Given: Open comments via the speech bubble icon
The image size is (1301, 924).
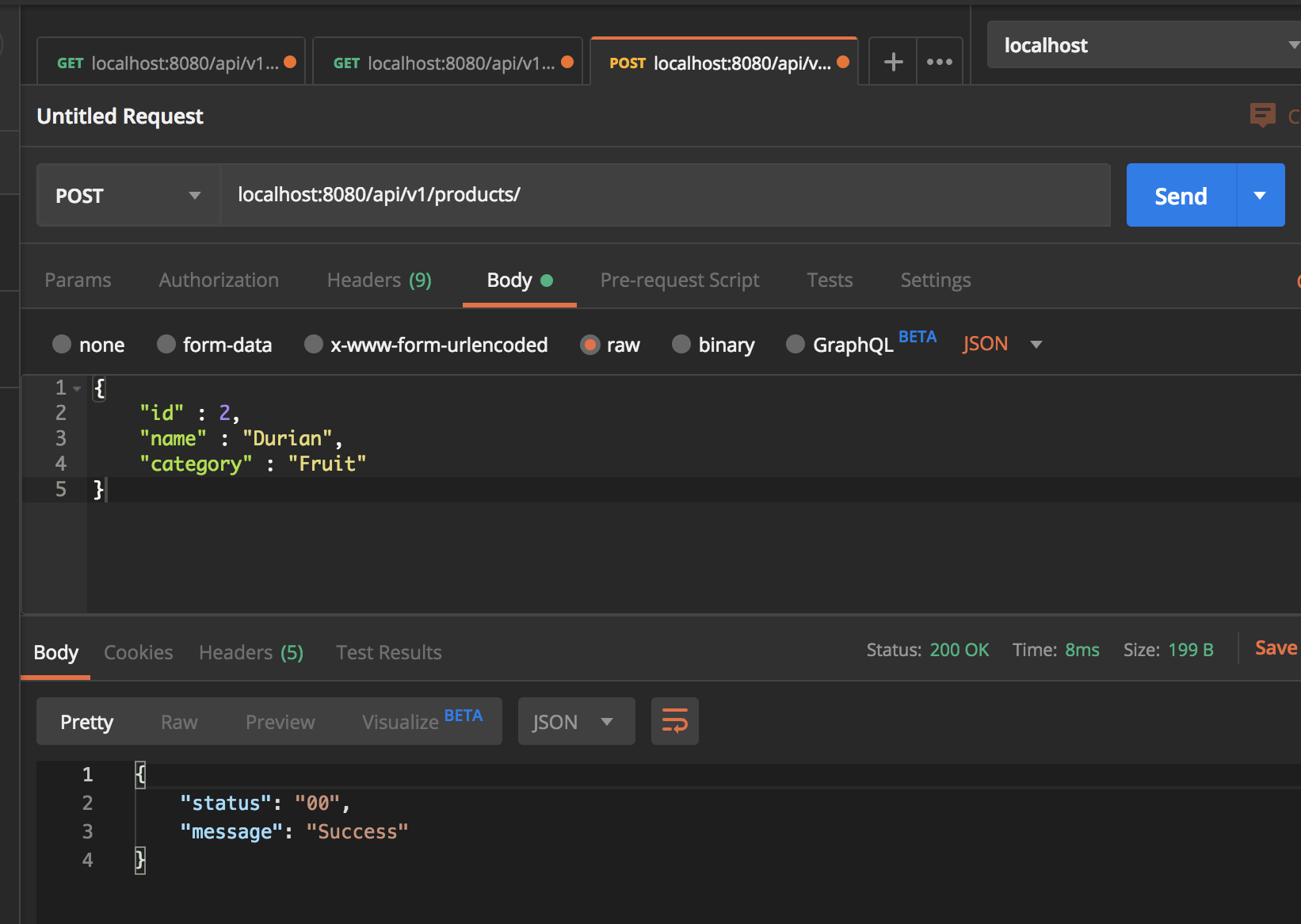Looking at the screenshot, I should (x=1263, y=116).
